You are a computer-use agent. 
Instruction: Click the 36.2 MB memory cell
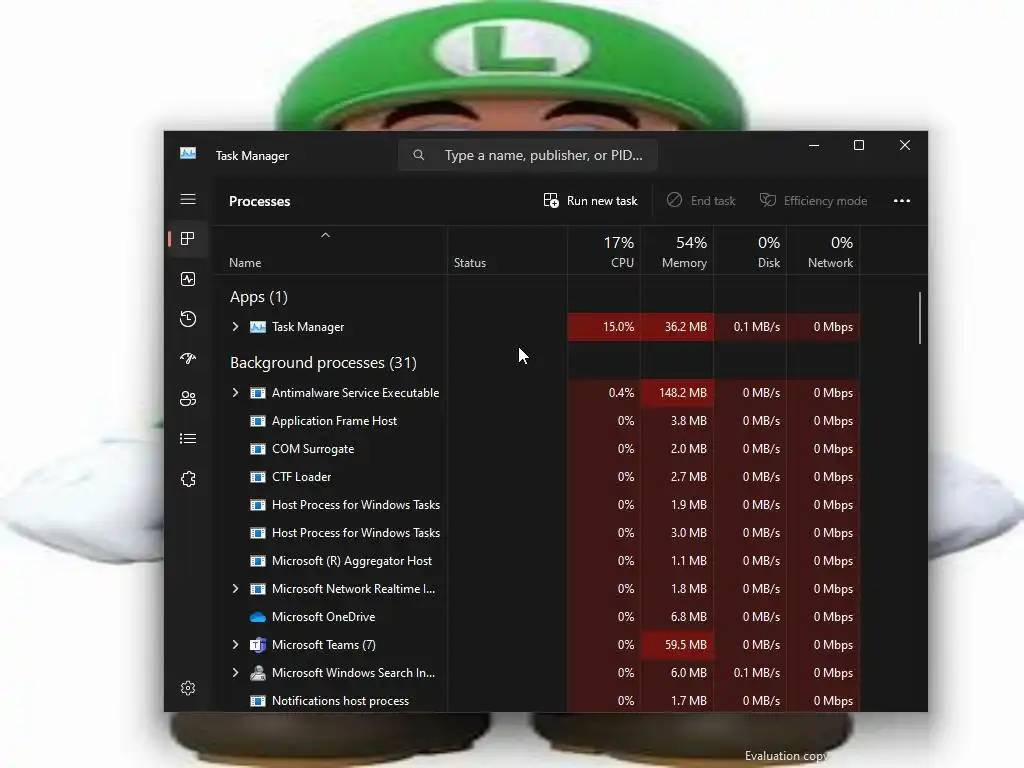tap(677, 327)
